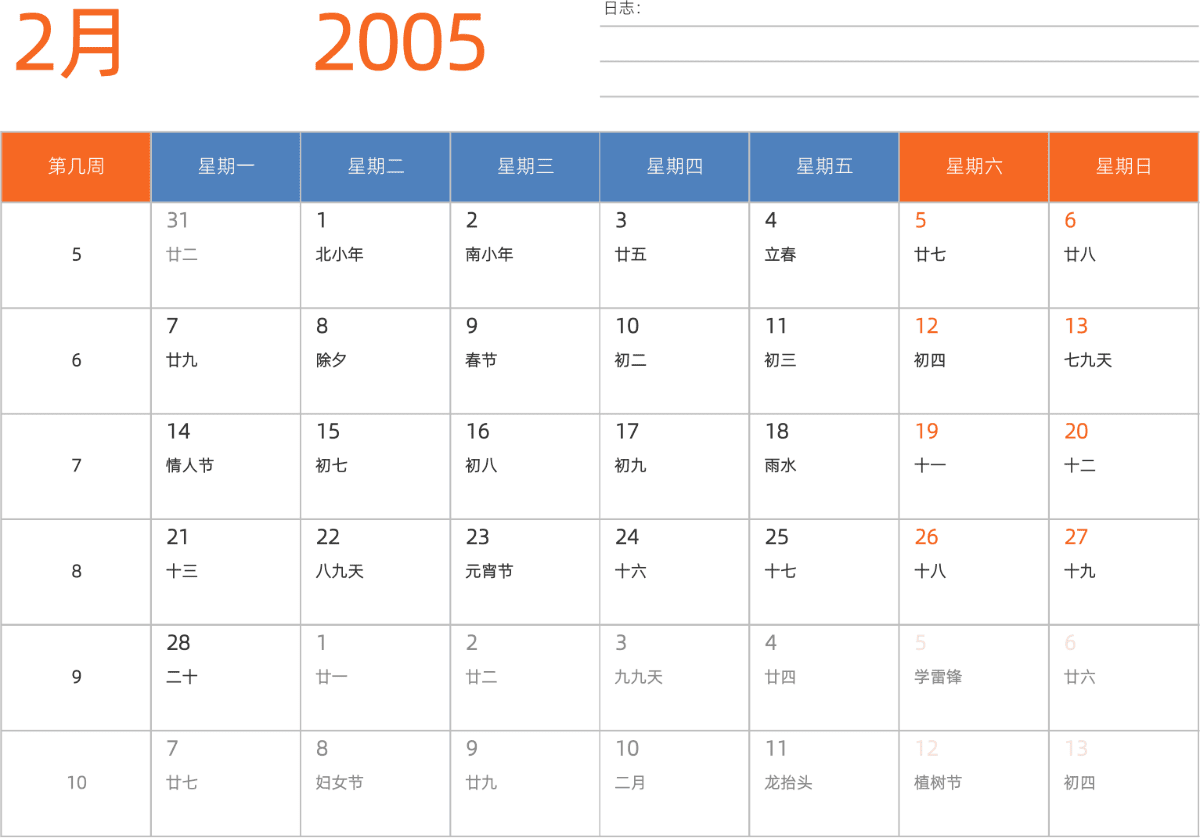The height and width of the screenshot is (838, 1200).
Task: Click the greyed 龙抬头 label
Action: [x=789, y=783]
